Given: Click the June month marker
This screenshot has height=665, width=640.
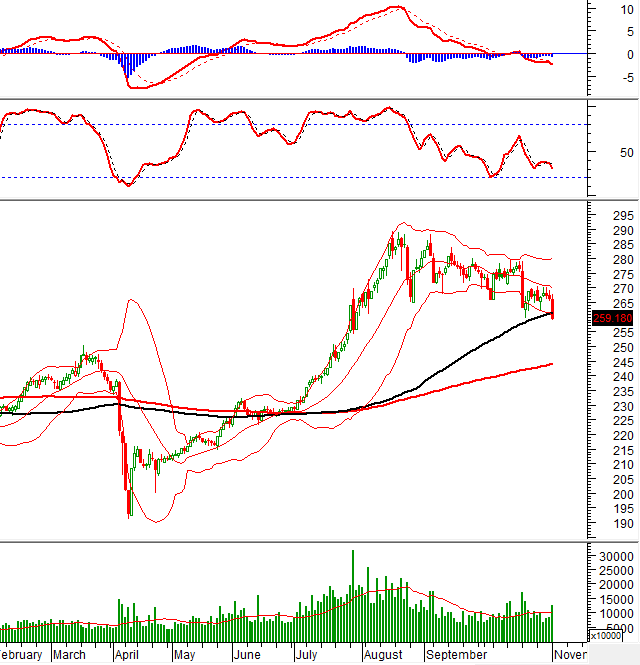Looking at the screenshot, I should click(245, 655).
